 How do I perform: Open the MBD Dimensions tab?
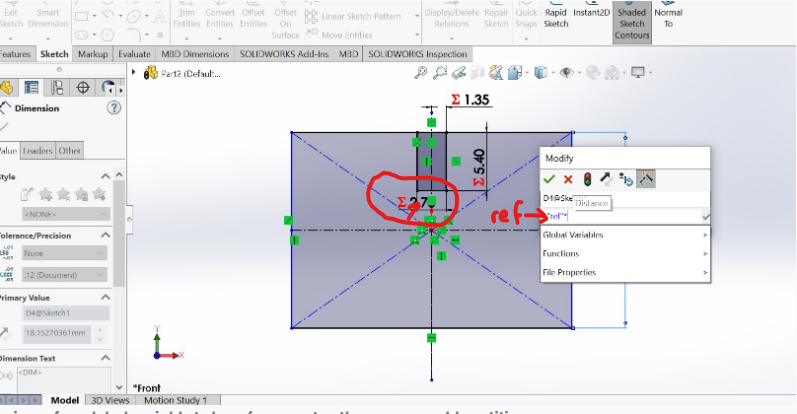click(x=195, y=54)
